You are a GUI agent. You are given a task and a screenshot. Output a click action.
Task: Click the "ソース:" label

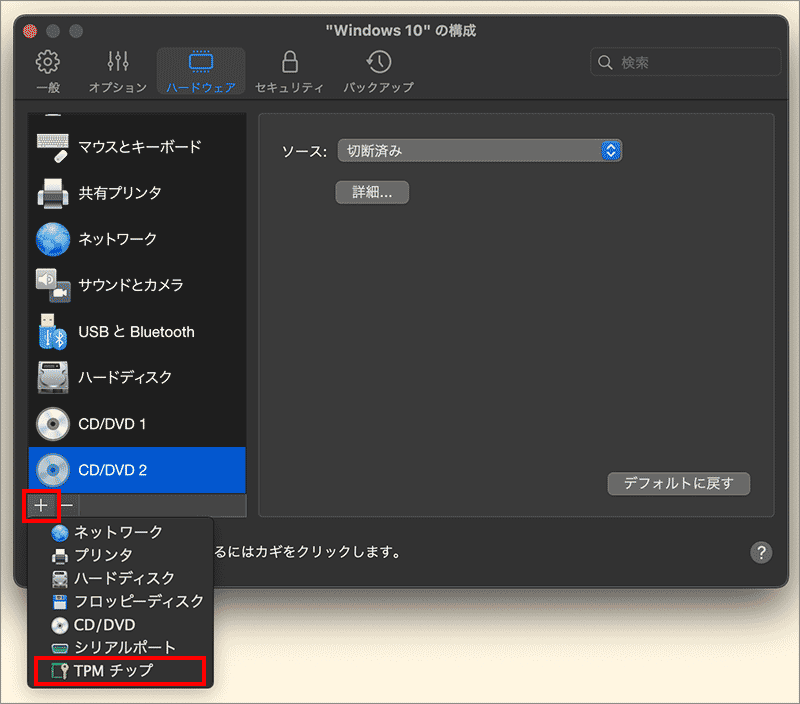[x=305, y=151]
